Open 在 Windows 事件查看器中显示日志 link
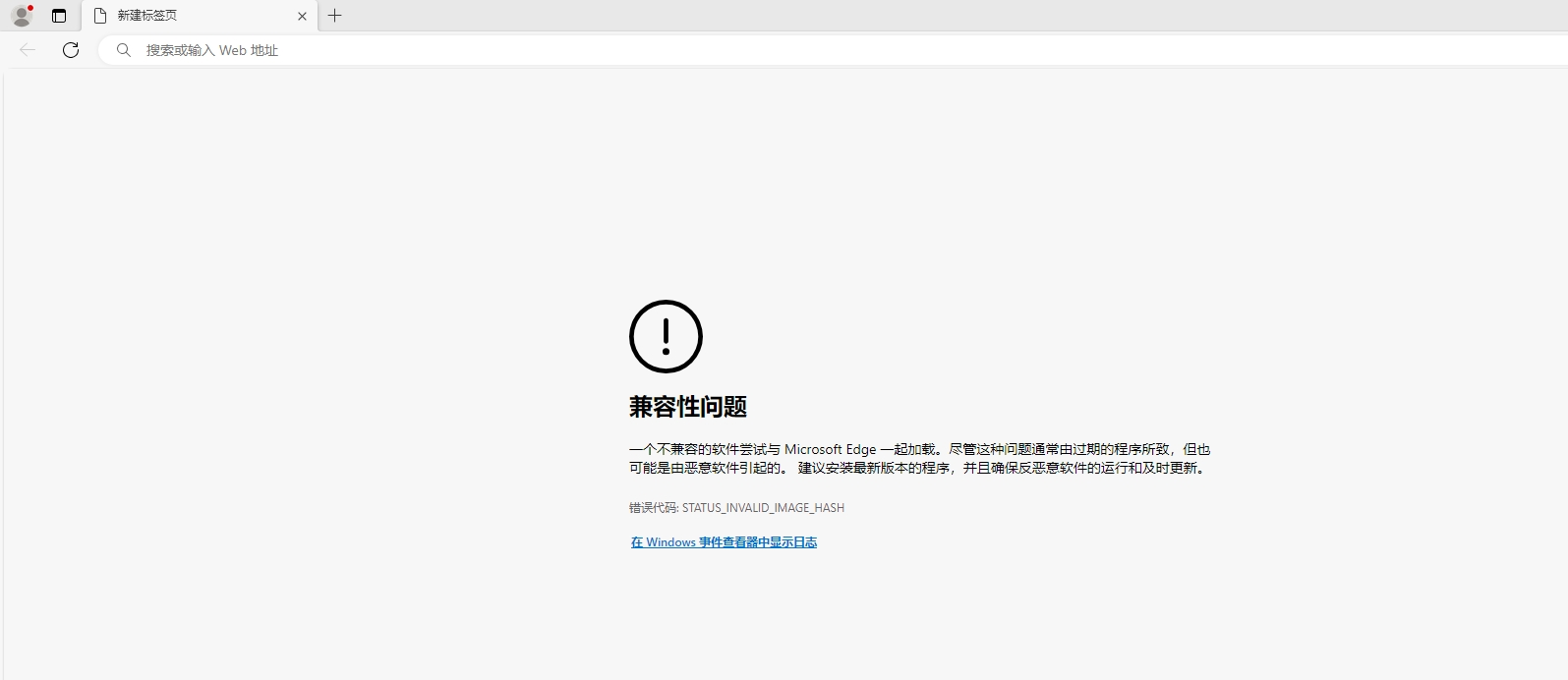1568x680 pixels. tap(724, 542)
